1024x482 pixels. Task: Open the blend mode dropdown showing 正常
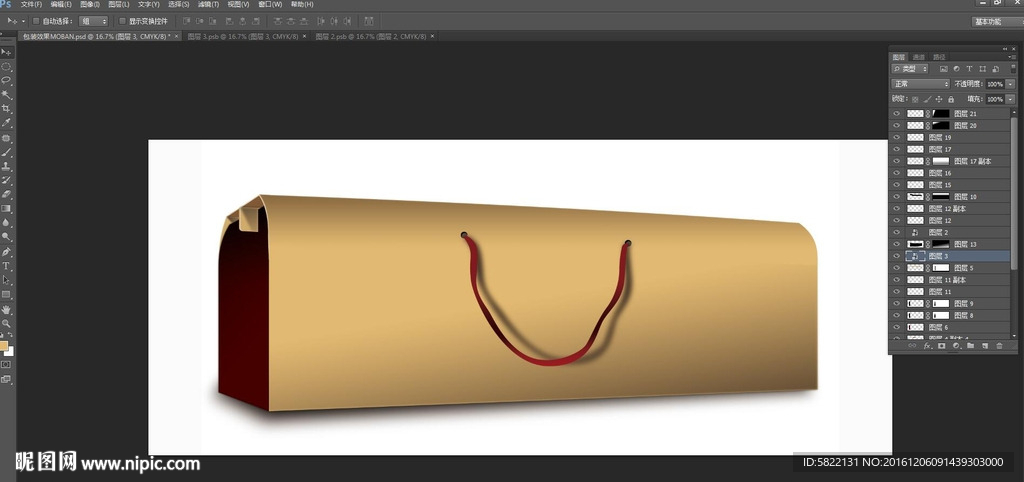tap(920, 84)
